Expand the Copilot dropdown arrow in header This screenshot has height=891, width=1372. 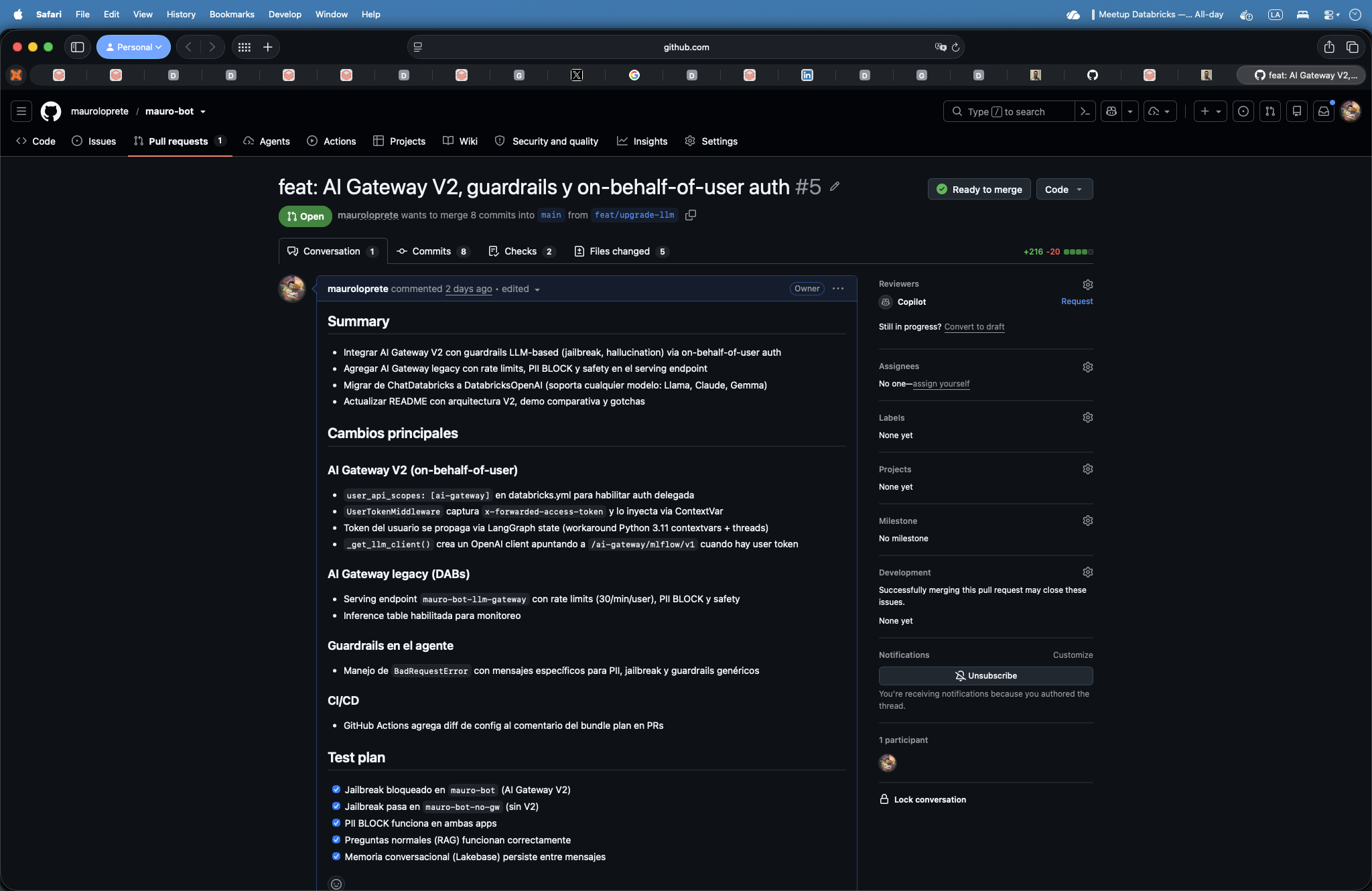(1130, 112)
